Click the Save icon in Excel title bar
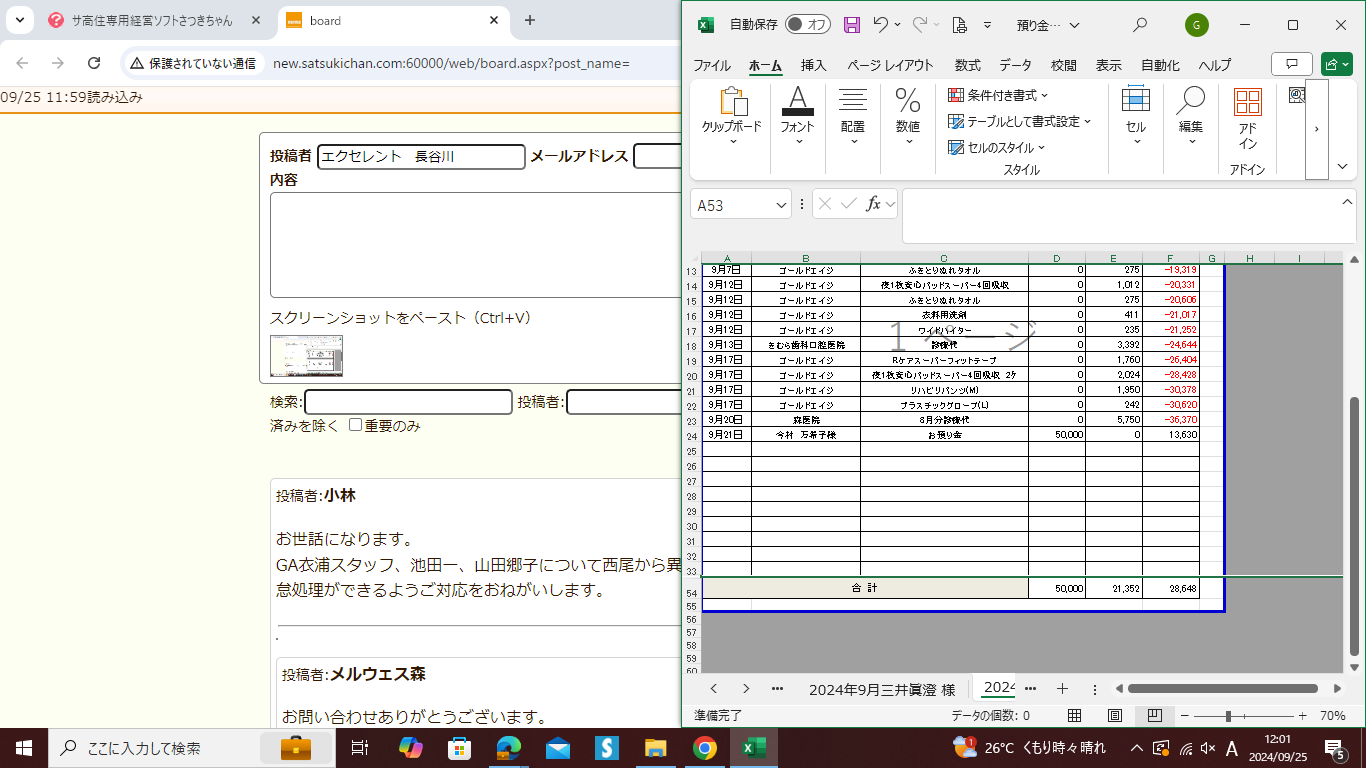Image resolution: width=1366 pixels, height=768 pixels. click(x=852, y=25)
